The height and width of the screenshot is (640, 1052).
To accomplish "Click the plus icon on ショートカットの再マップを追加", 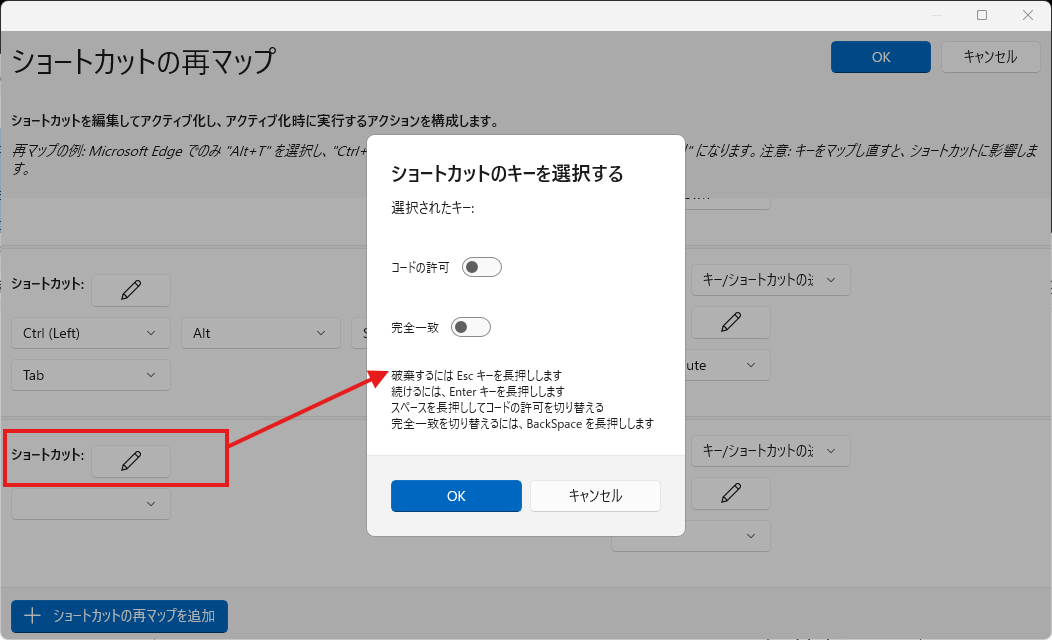I will [32, 616].
